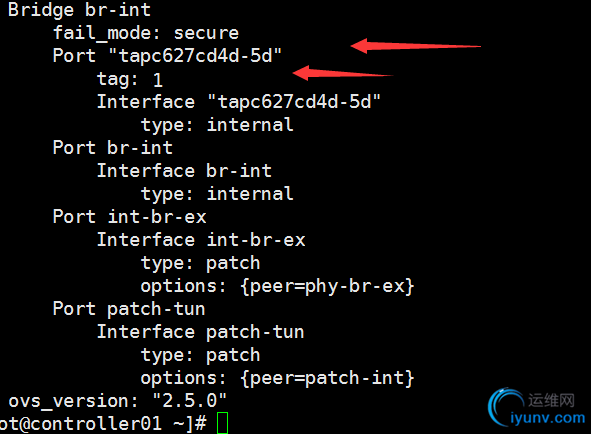This screenshot has height=434, width=591.
Task: Click the upper red arrow annotation
Action: pos(415,46)
